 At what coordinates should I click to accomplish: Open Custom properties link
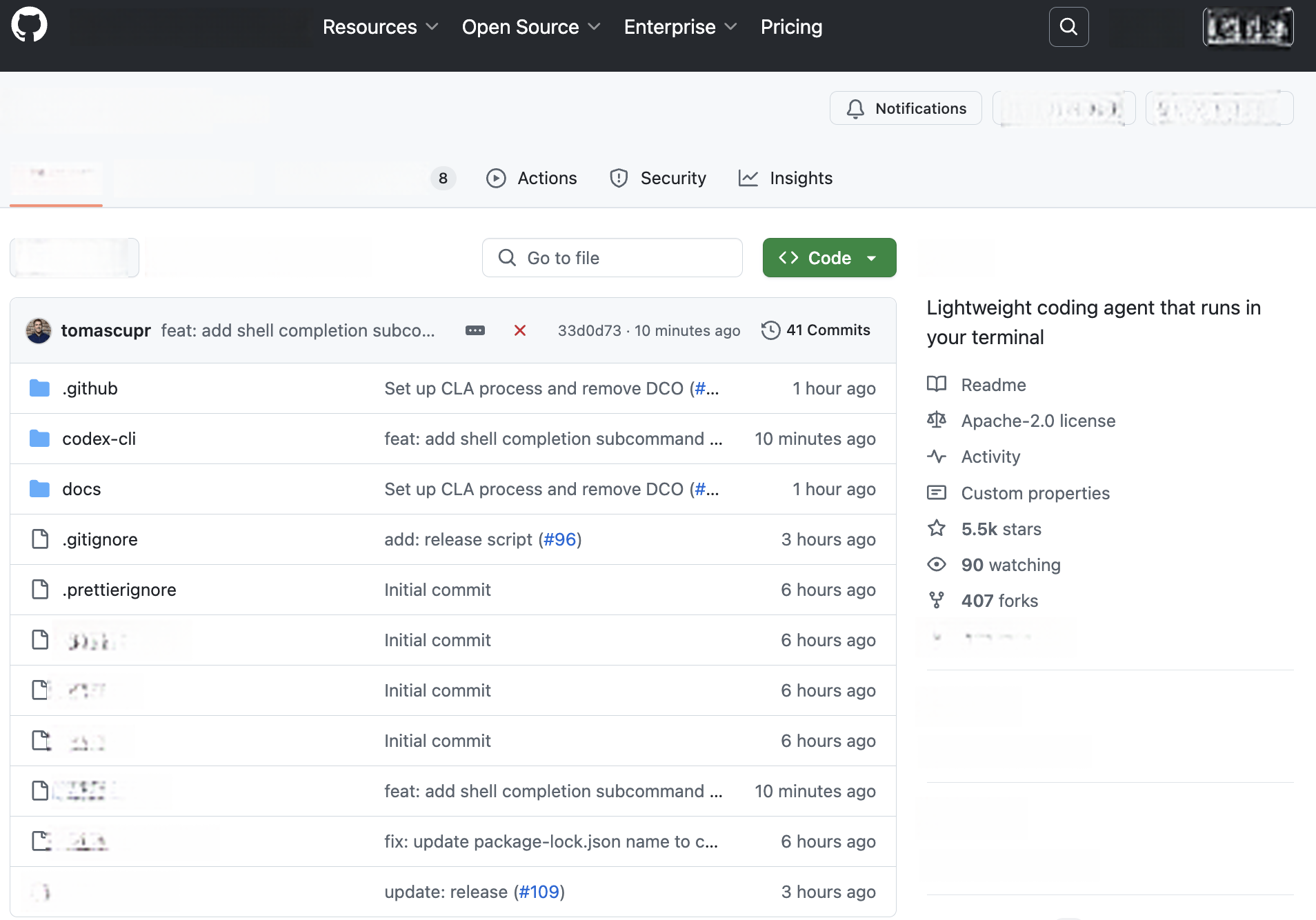1035,493
